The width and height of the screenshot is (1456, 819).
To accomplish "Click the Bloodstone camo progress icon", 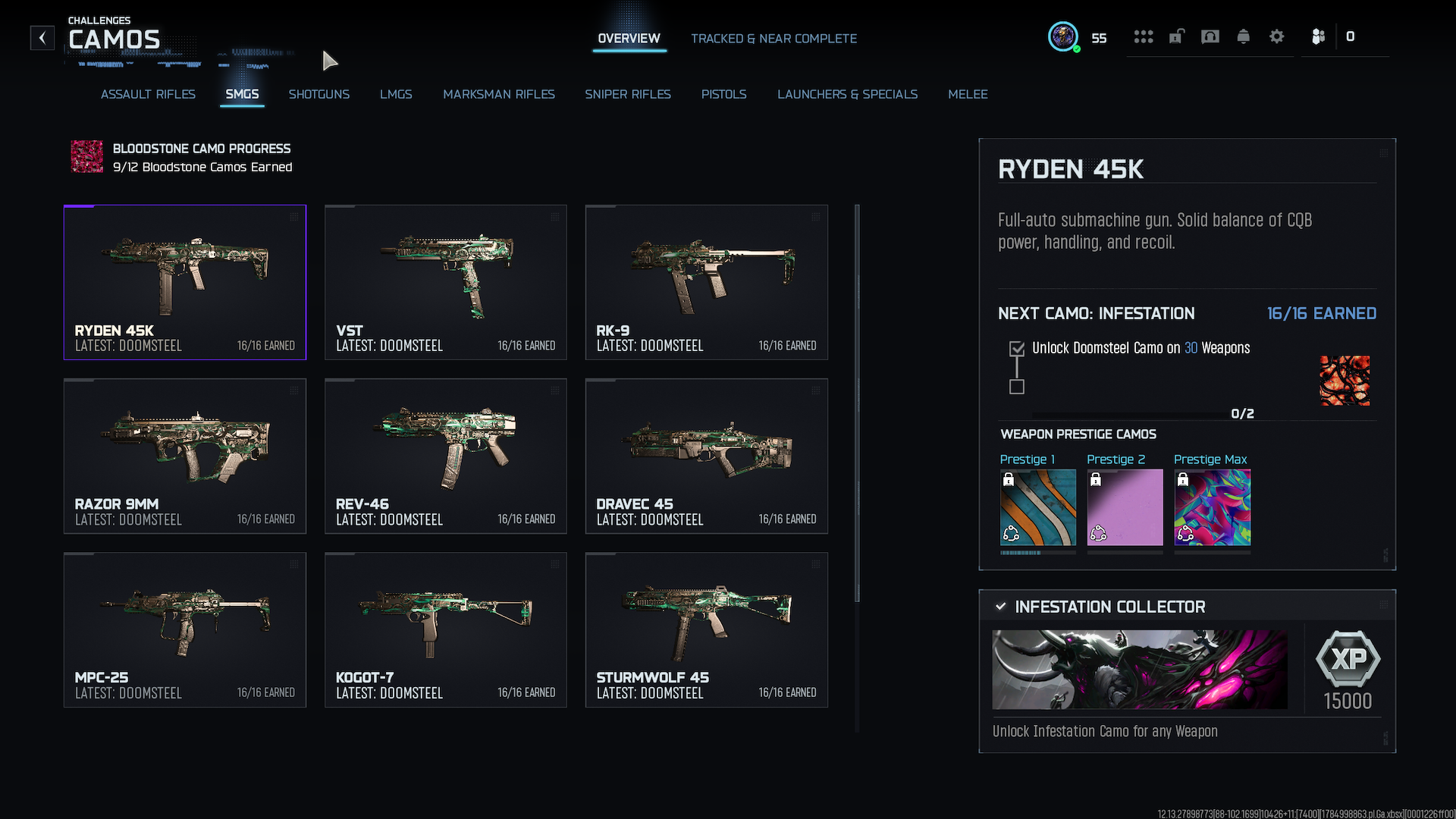I will [86, 157].
